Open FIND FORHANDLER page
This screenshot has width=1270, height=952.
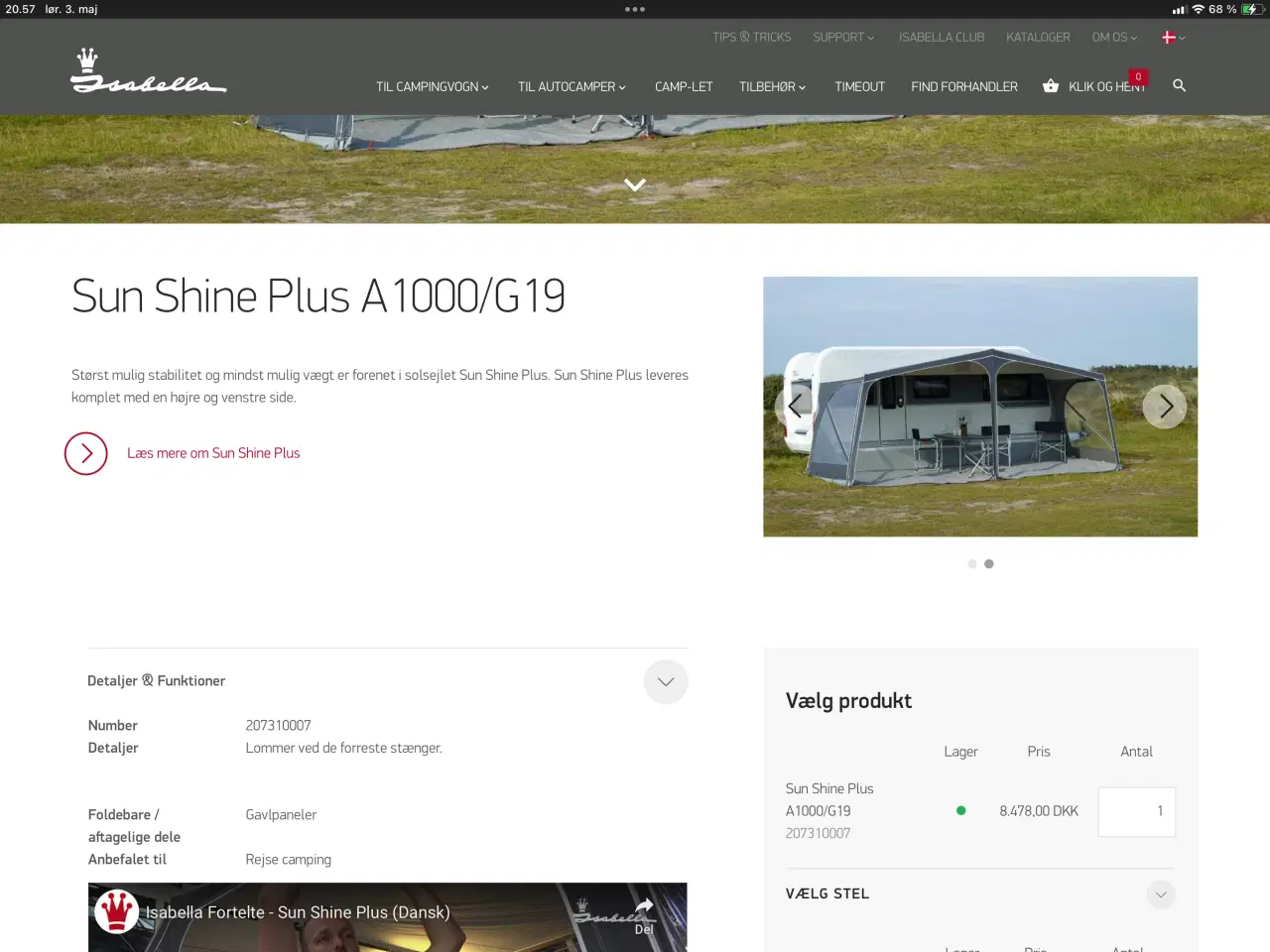tap(964, 86)
